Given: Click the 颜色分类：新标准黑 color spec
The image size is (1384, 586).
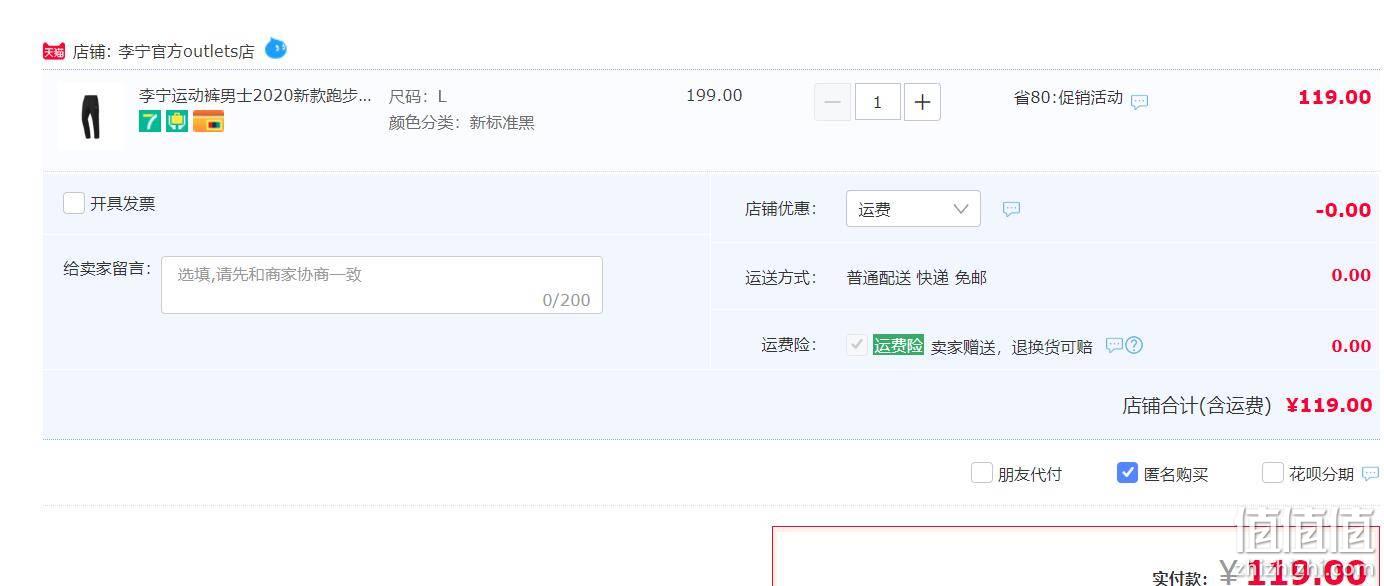Looking at the screenshot, I should click(462, 123).
